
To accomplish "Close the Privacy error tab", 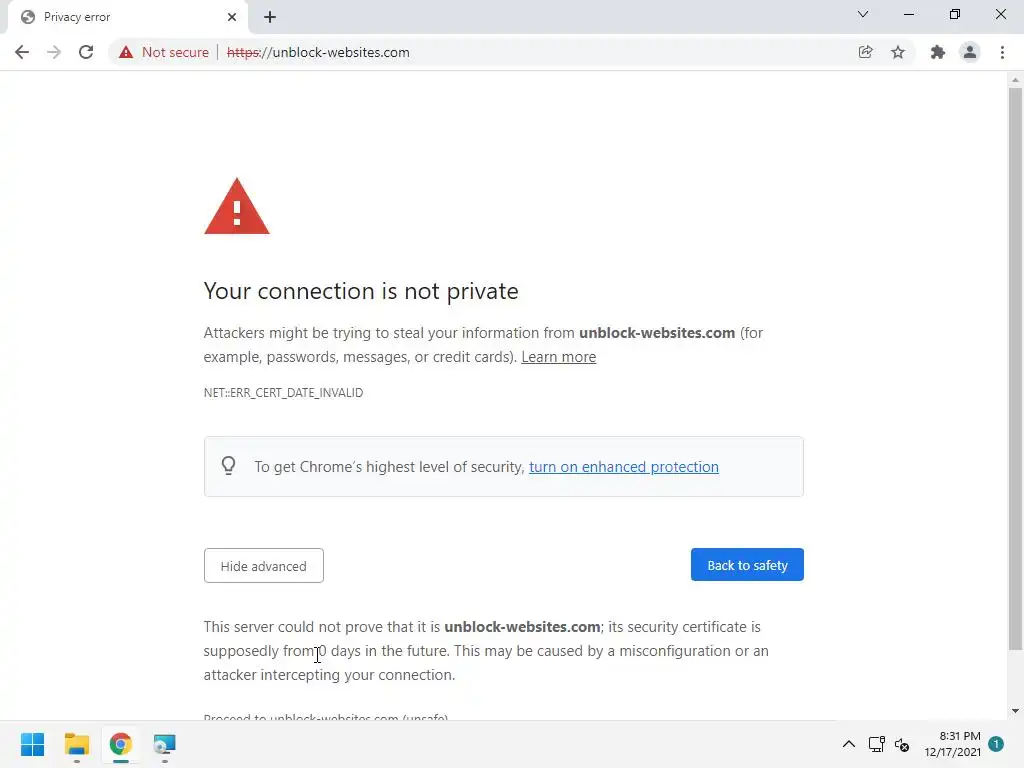I will click(x=232, y=17).
